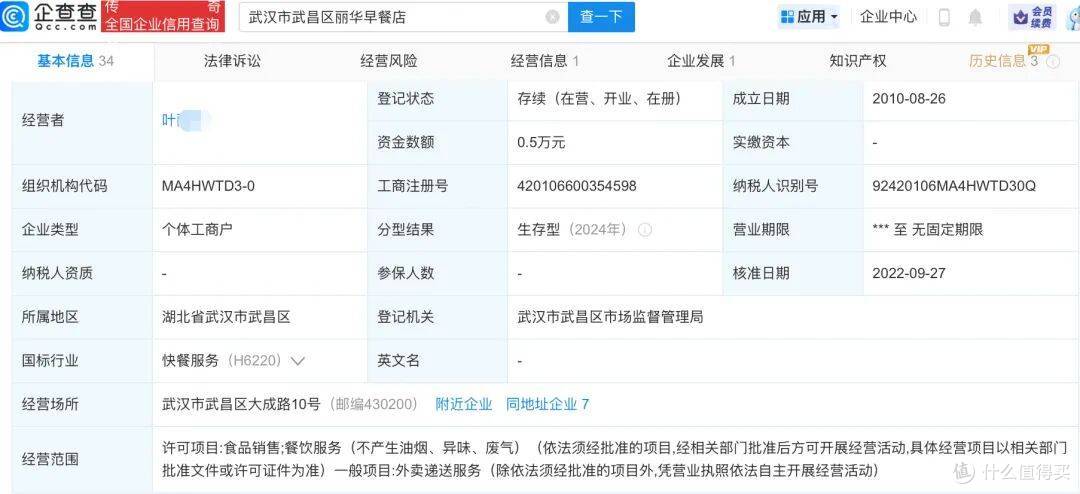Switch to the 经营风险 tab
The width and height of the screenshot is (1080, 494).
388,61
